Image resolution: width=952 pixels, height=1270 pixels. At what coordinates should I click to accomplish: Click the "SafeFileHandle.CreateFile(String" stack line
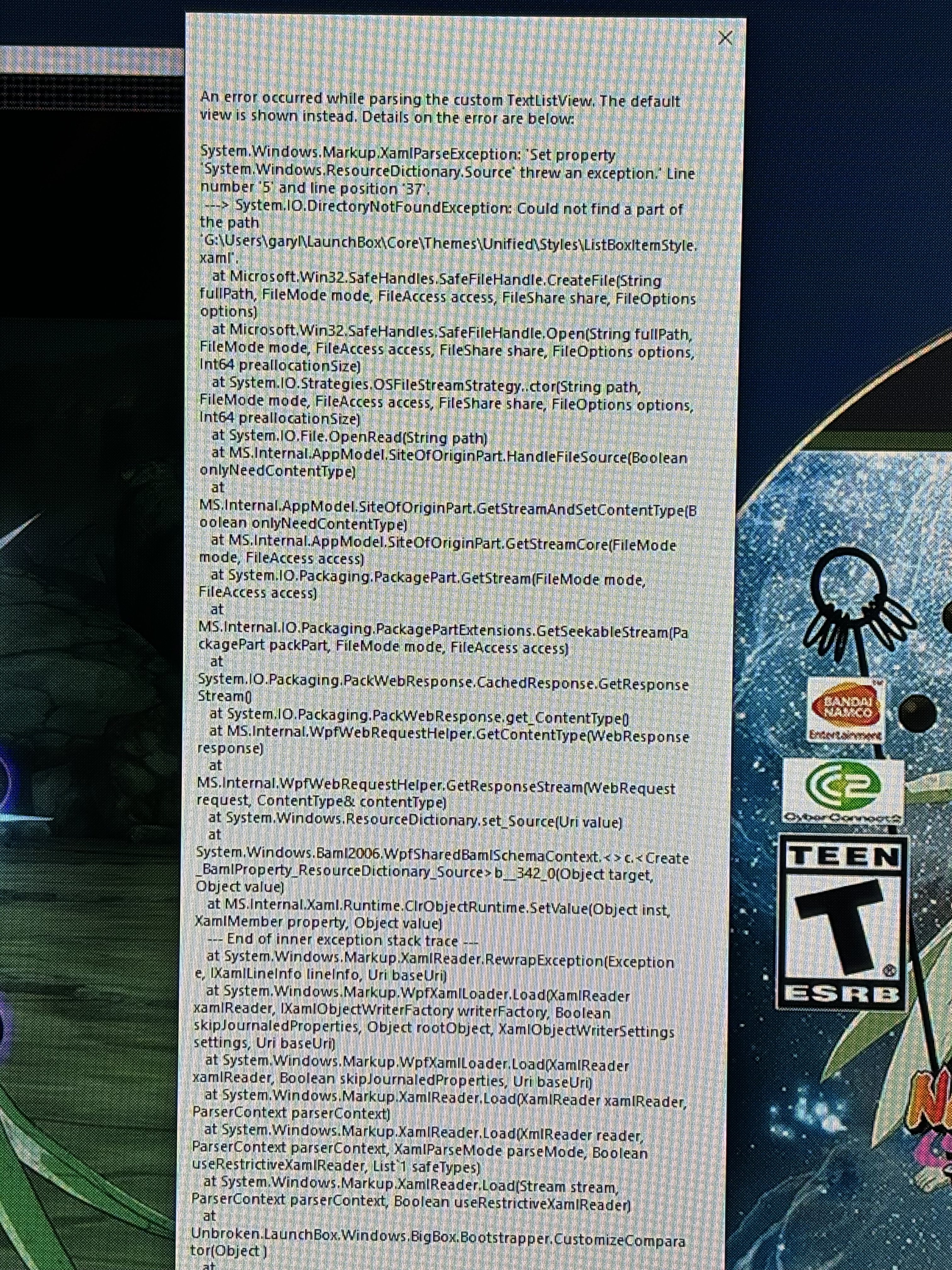tap(437, 279)
